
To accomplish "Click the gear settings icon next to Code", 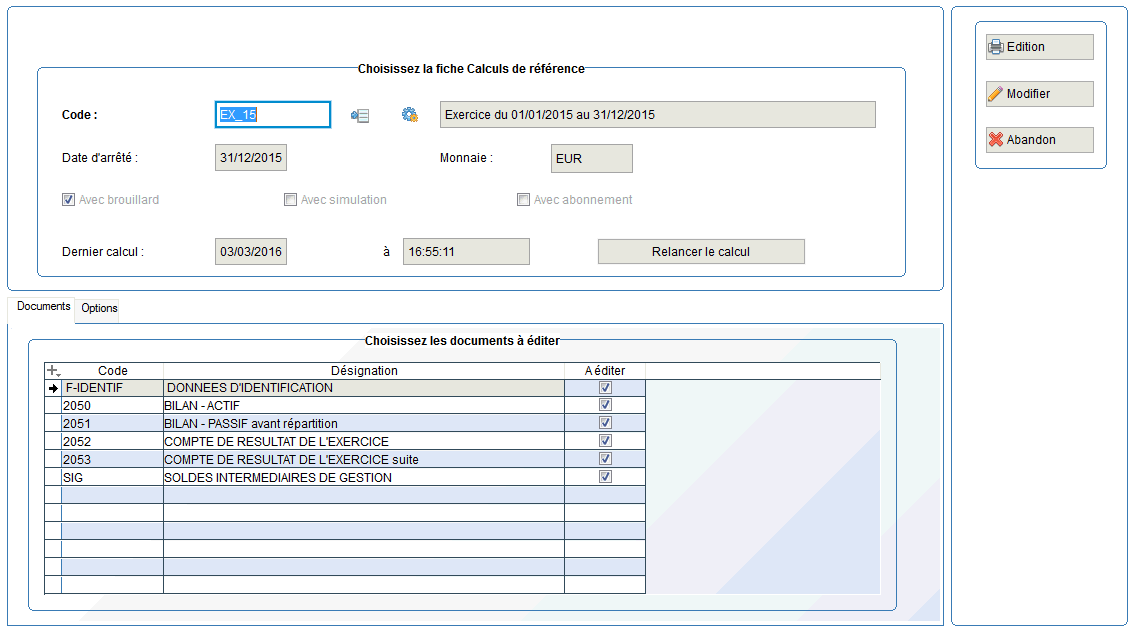I will [x=409, y=115].
